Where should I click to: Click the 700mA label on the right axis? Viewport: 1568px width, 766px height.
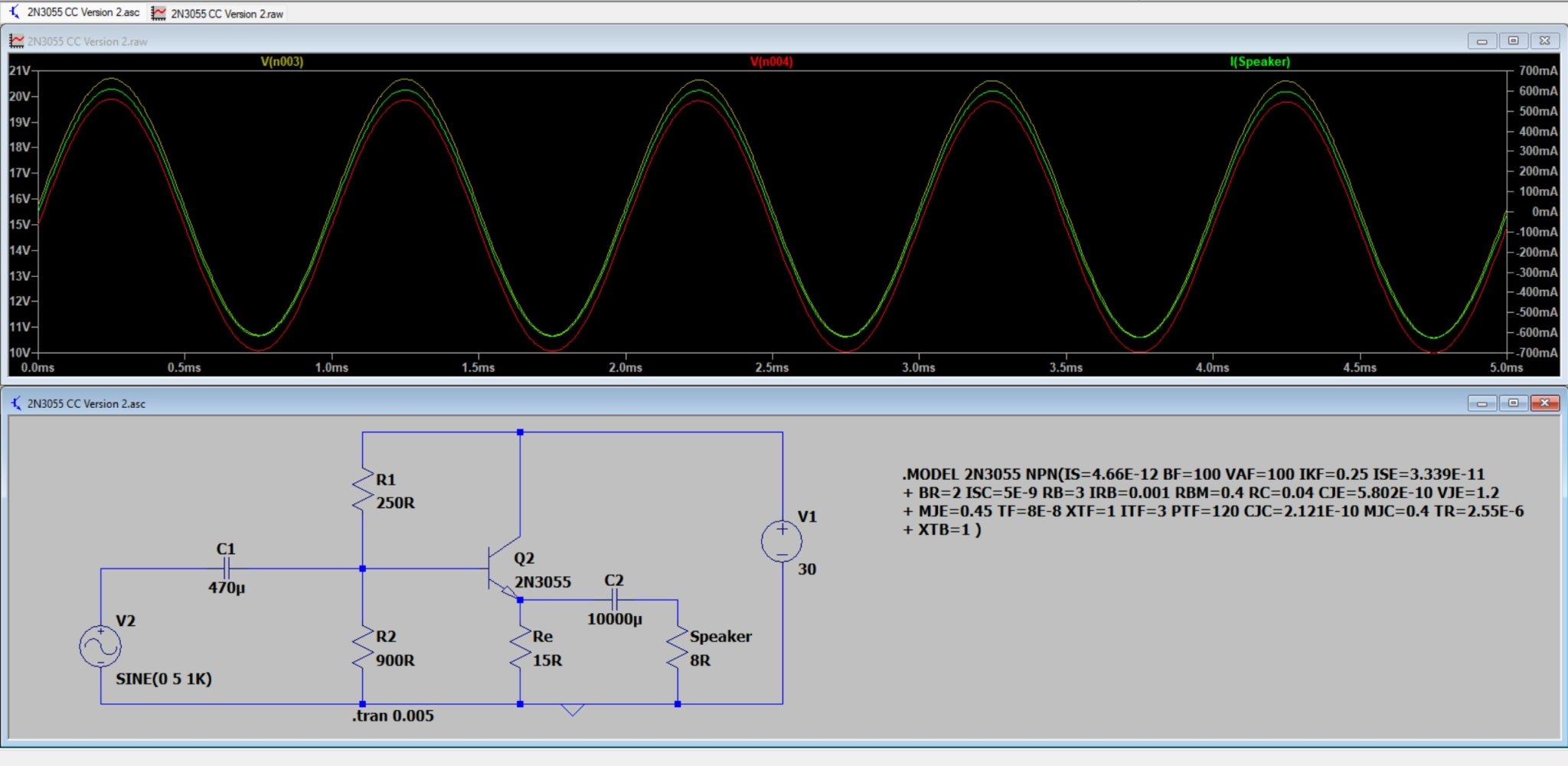1538,70
